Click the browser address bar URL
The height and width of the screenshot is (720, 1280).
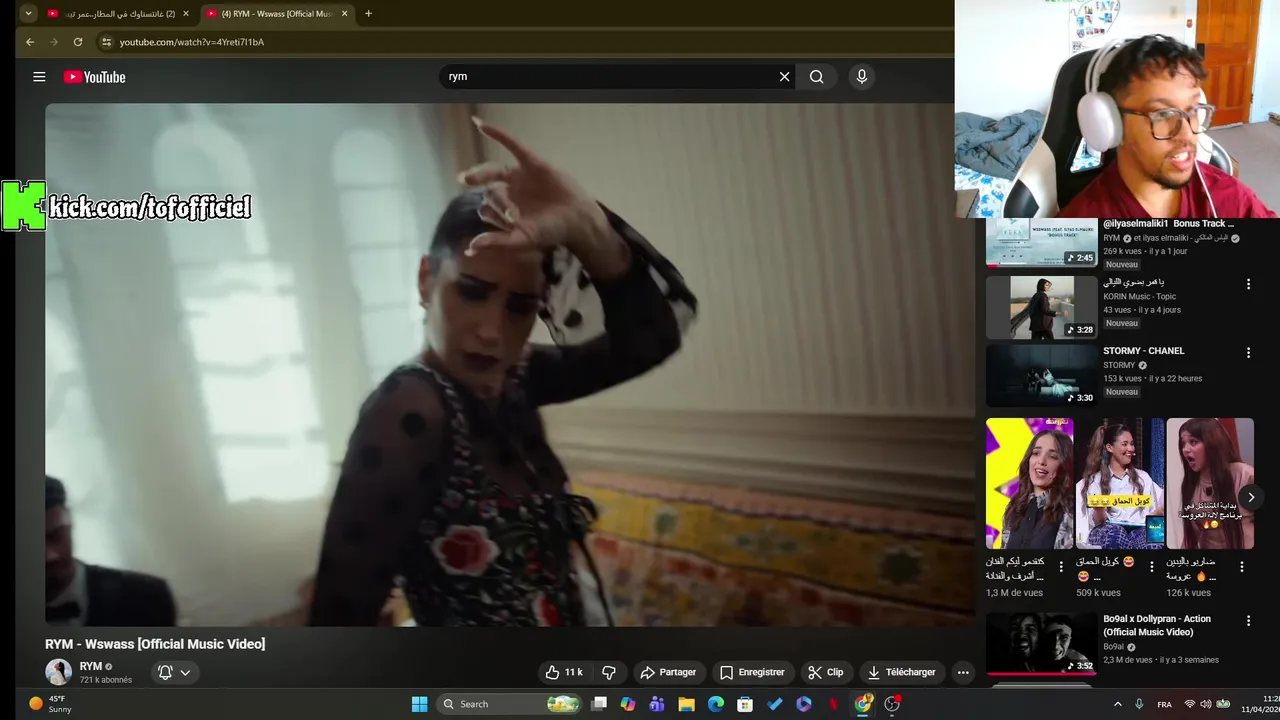192,42
